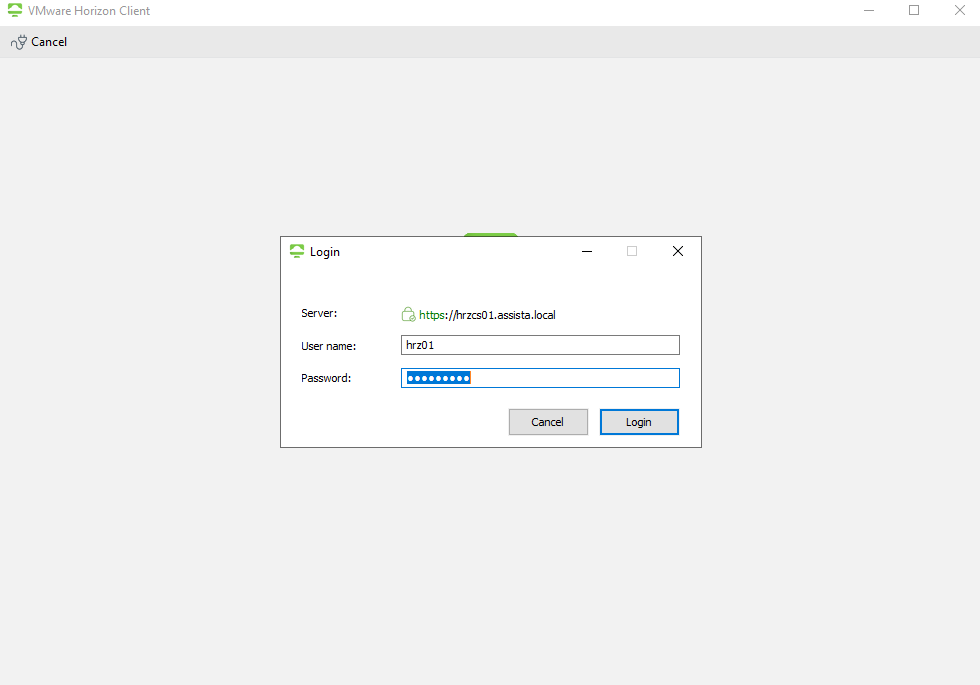This screenshot has width=980, height=685.
Task: Focus the User name input field
Action: point(540,345)
